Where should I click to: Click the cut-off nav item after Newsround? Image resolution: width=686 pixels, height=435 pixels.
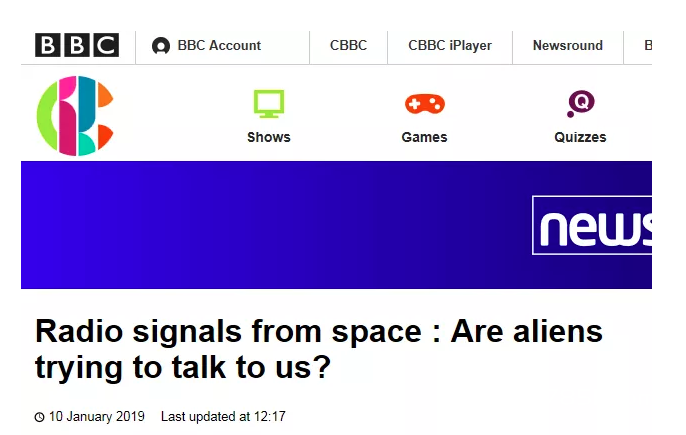pos(647,45)
